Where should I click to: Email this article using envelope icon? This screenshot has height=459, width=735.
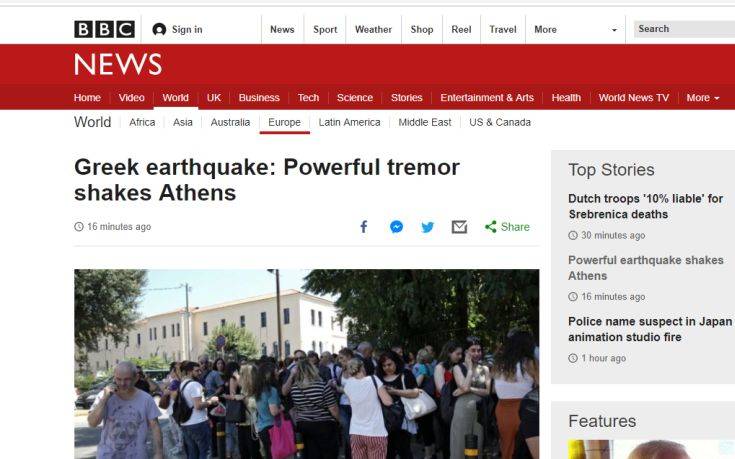click(x=459, y=227)
